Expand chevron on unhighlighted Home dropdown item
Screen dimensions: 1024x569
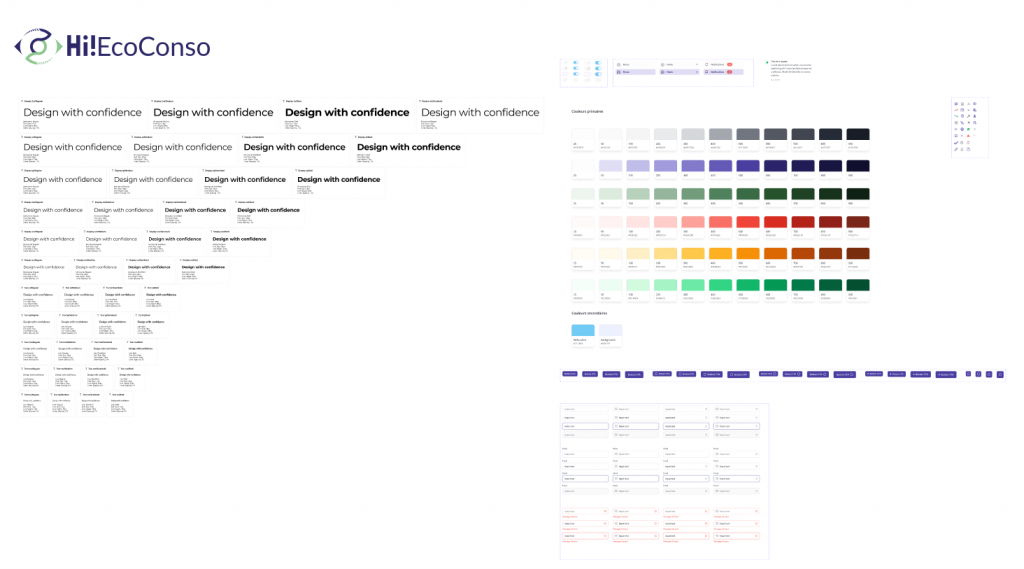click(x=697, y=64)
